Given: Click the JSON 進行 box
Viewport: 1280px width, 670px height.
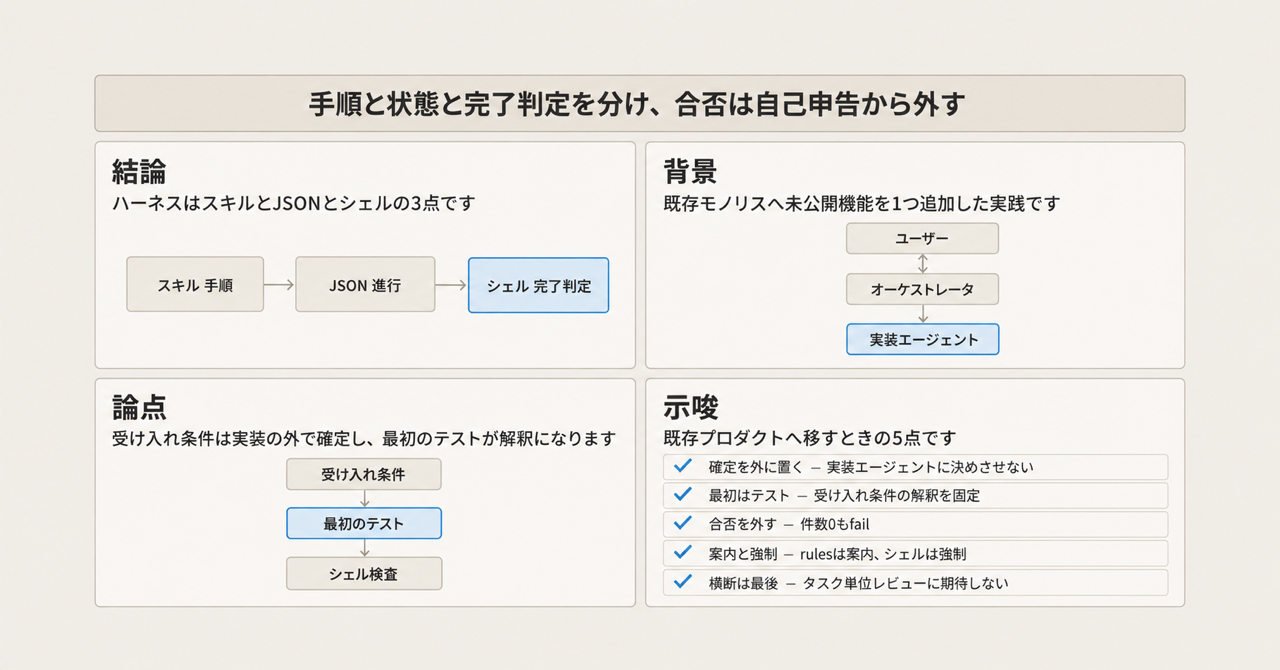Looking at the screenshot, I should pos(364,284).
